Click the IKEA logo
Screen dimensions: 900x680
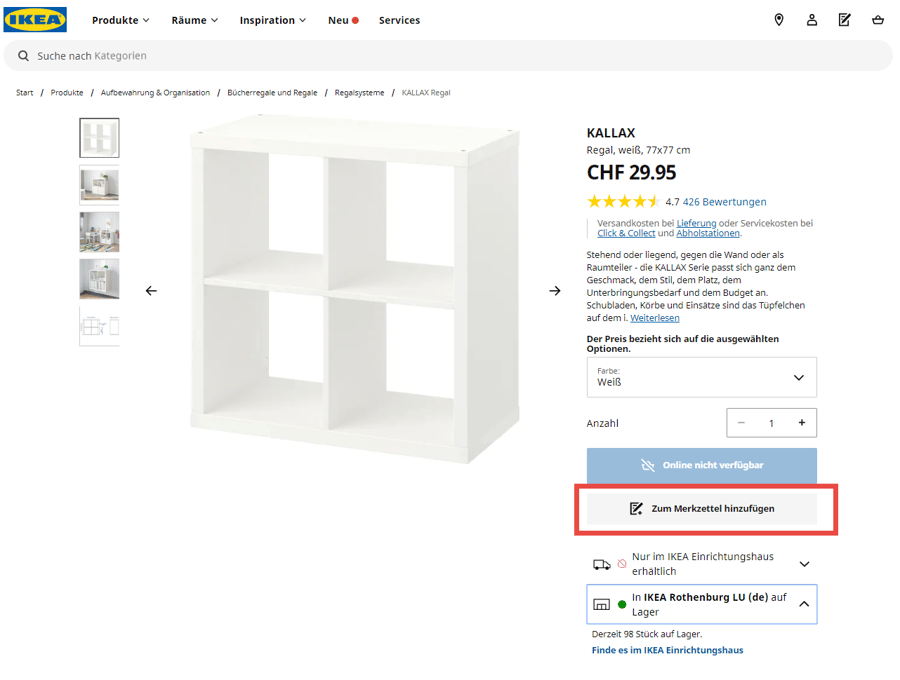[35, 19]
